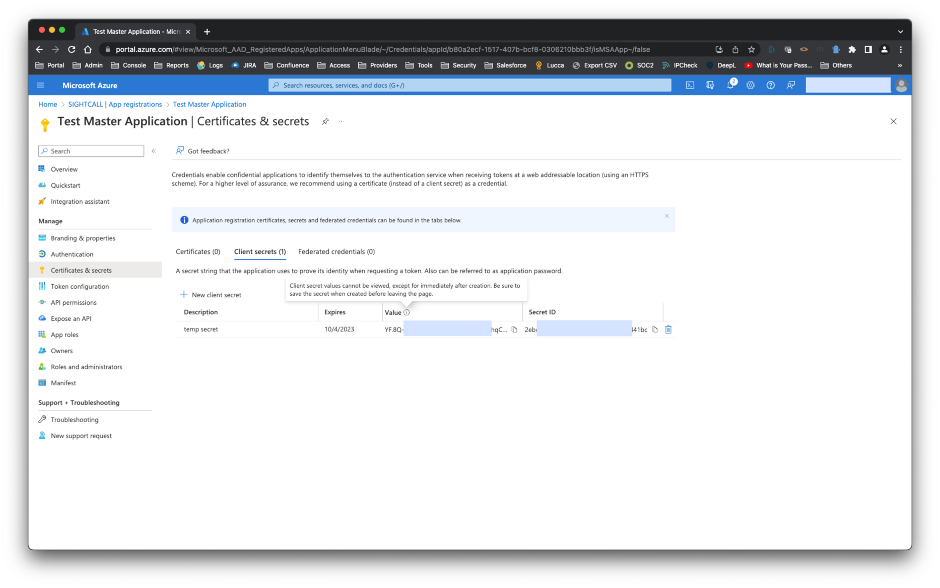940x588 pixels.
Task: Open the browser extensions puzzle icon
Action: (x=852, y=49)
